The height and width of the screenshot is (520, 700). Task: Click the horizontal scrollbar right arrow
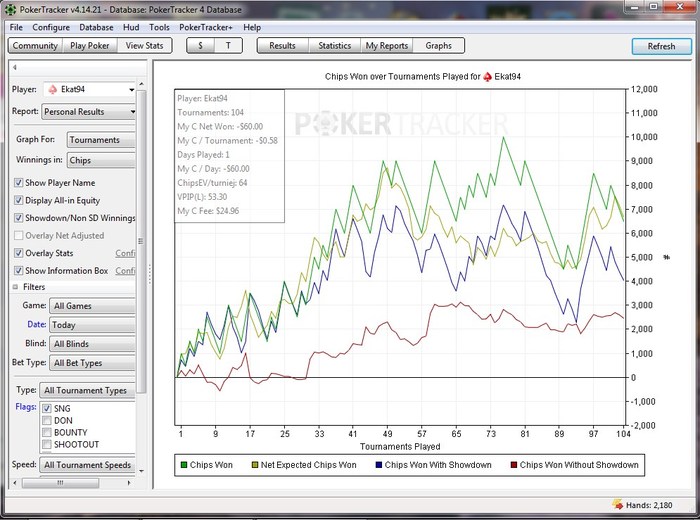pos(129,483)
